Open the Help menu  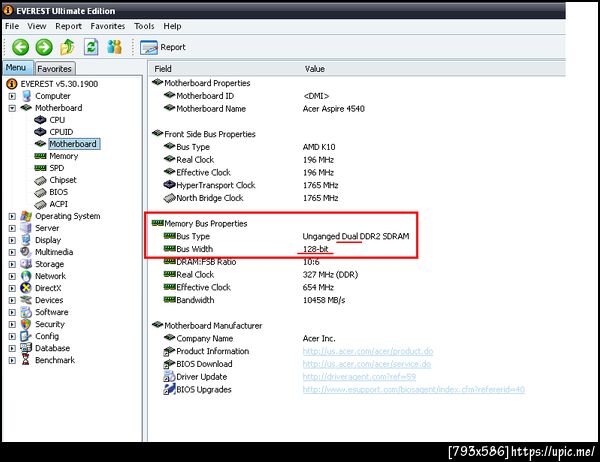pos(172,26)
